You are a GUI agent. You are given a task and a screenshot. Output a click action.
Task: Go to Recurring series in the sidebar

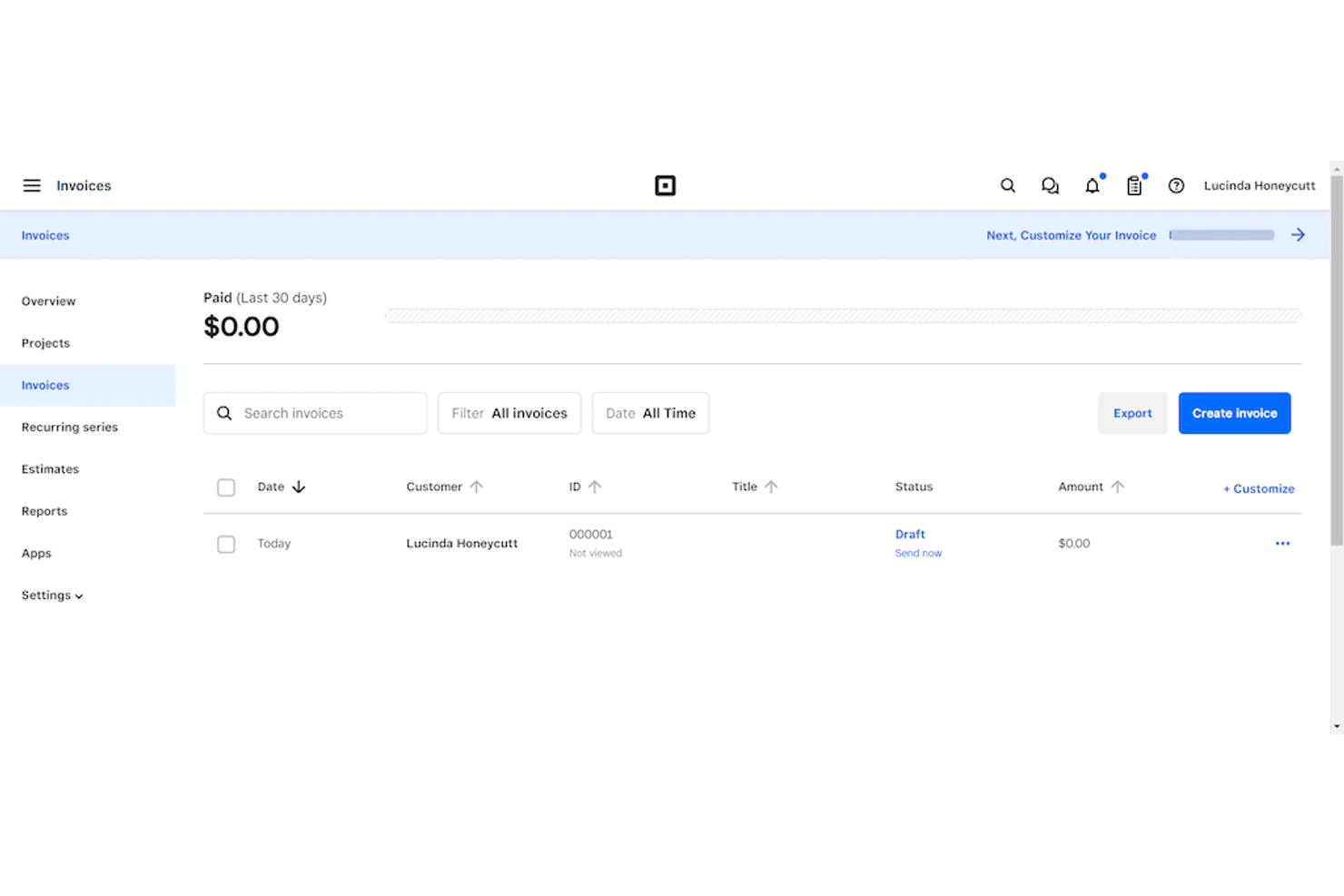pos(69,427)
